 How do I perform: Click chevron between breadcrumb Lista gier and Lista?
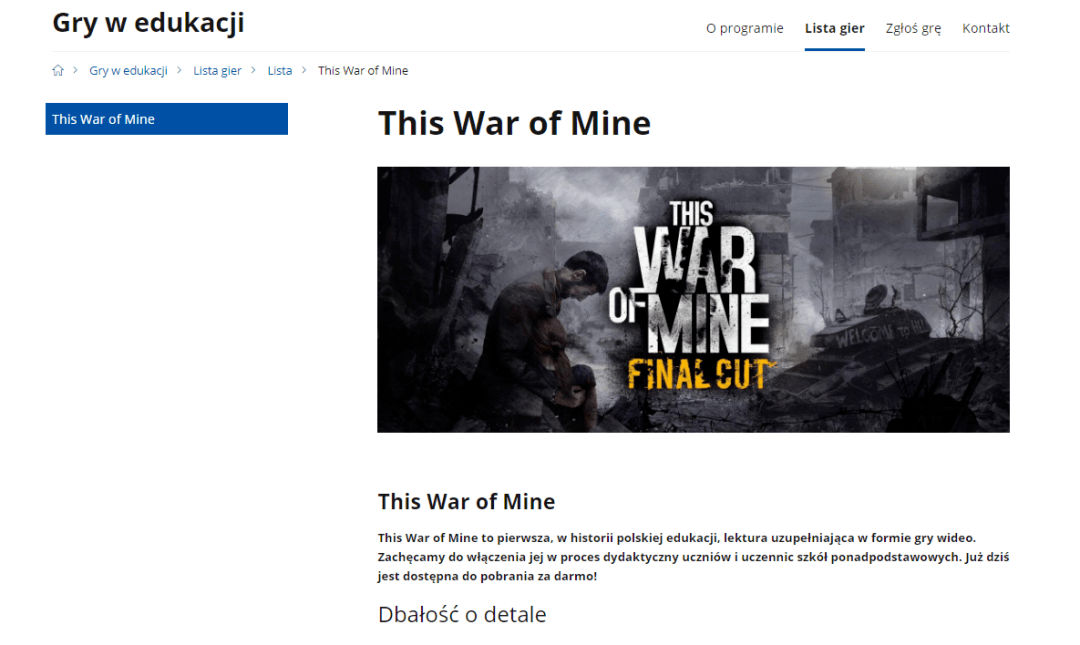click(x=253, y=70)
